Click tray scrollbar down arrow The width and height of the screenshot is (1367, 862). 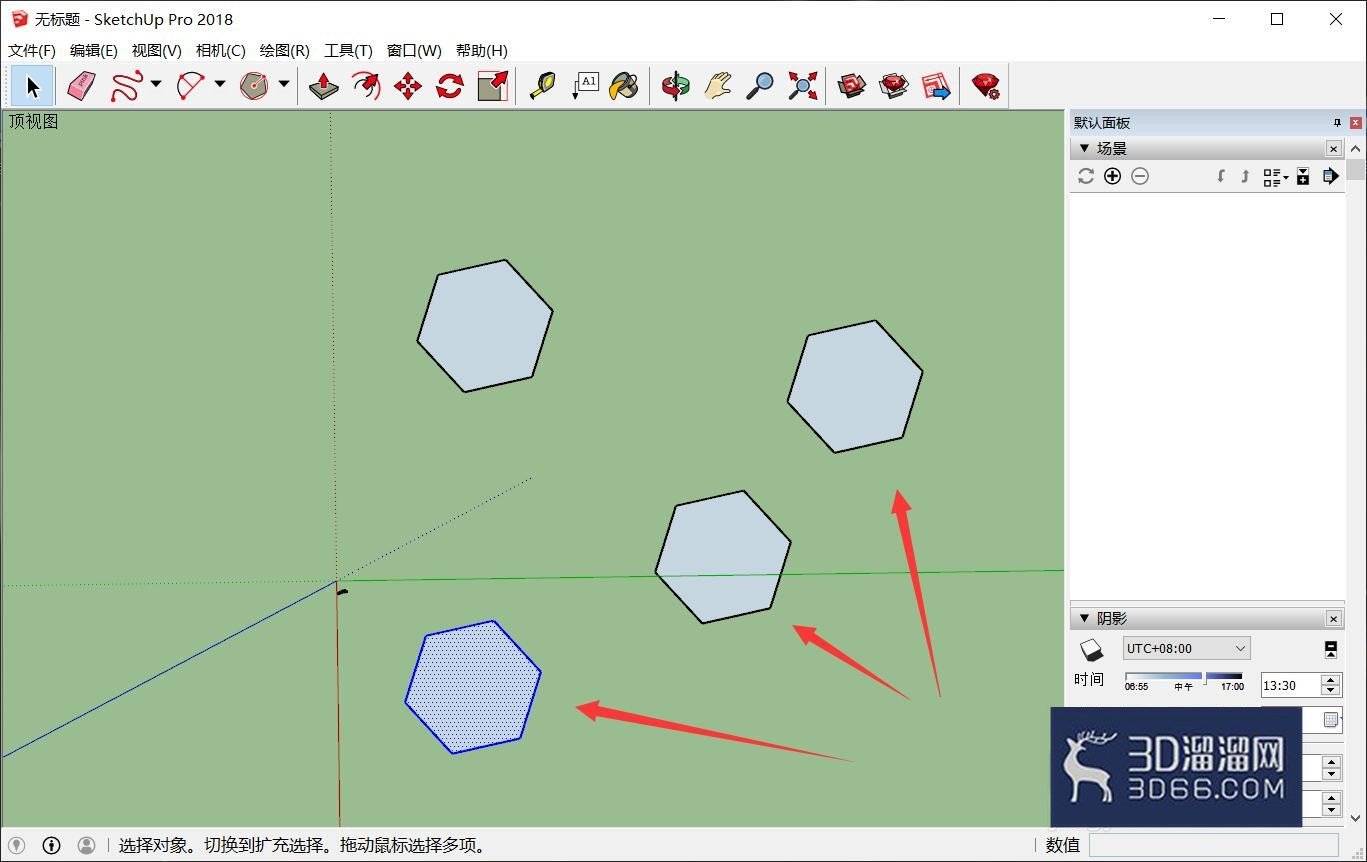pos(1356,817)
